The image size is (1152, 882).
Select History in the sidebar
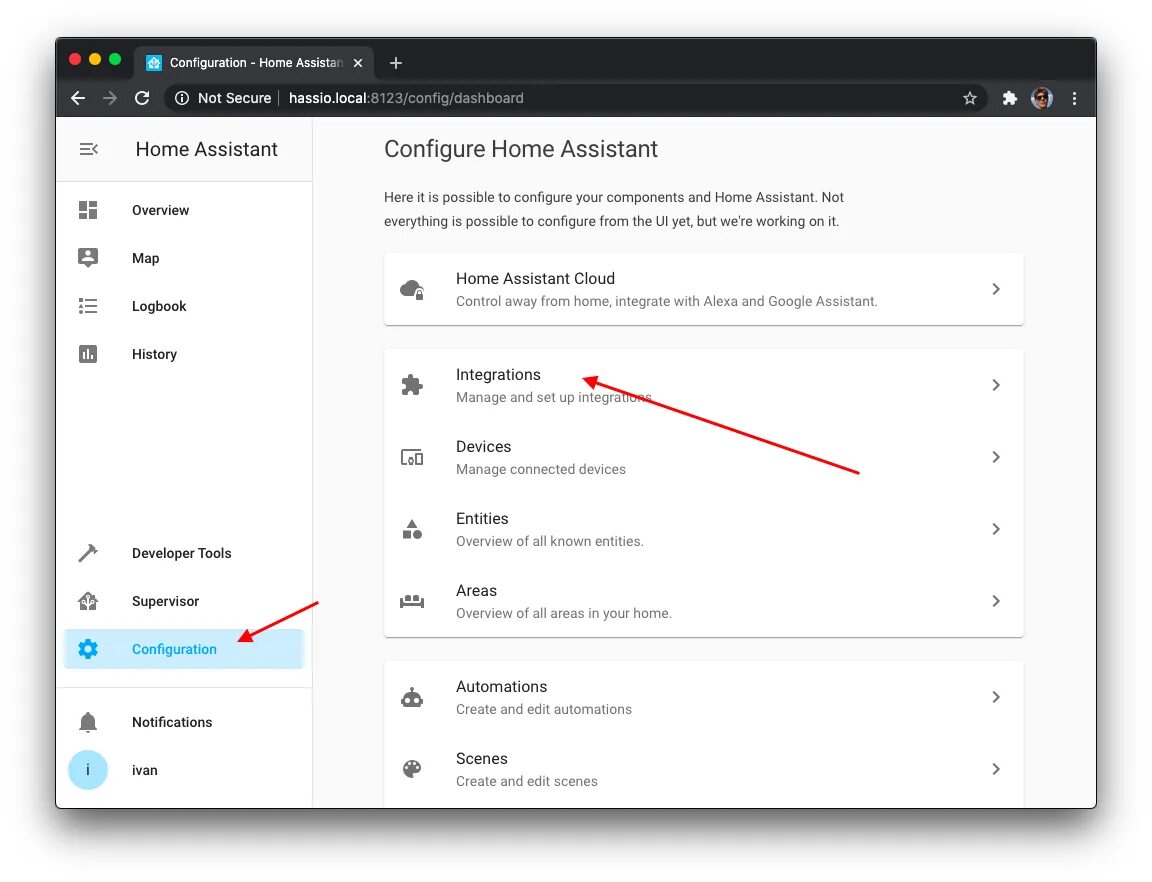(x=184, y=354)
